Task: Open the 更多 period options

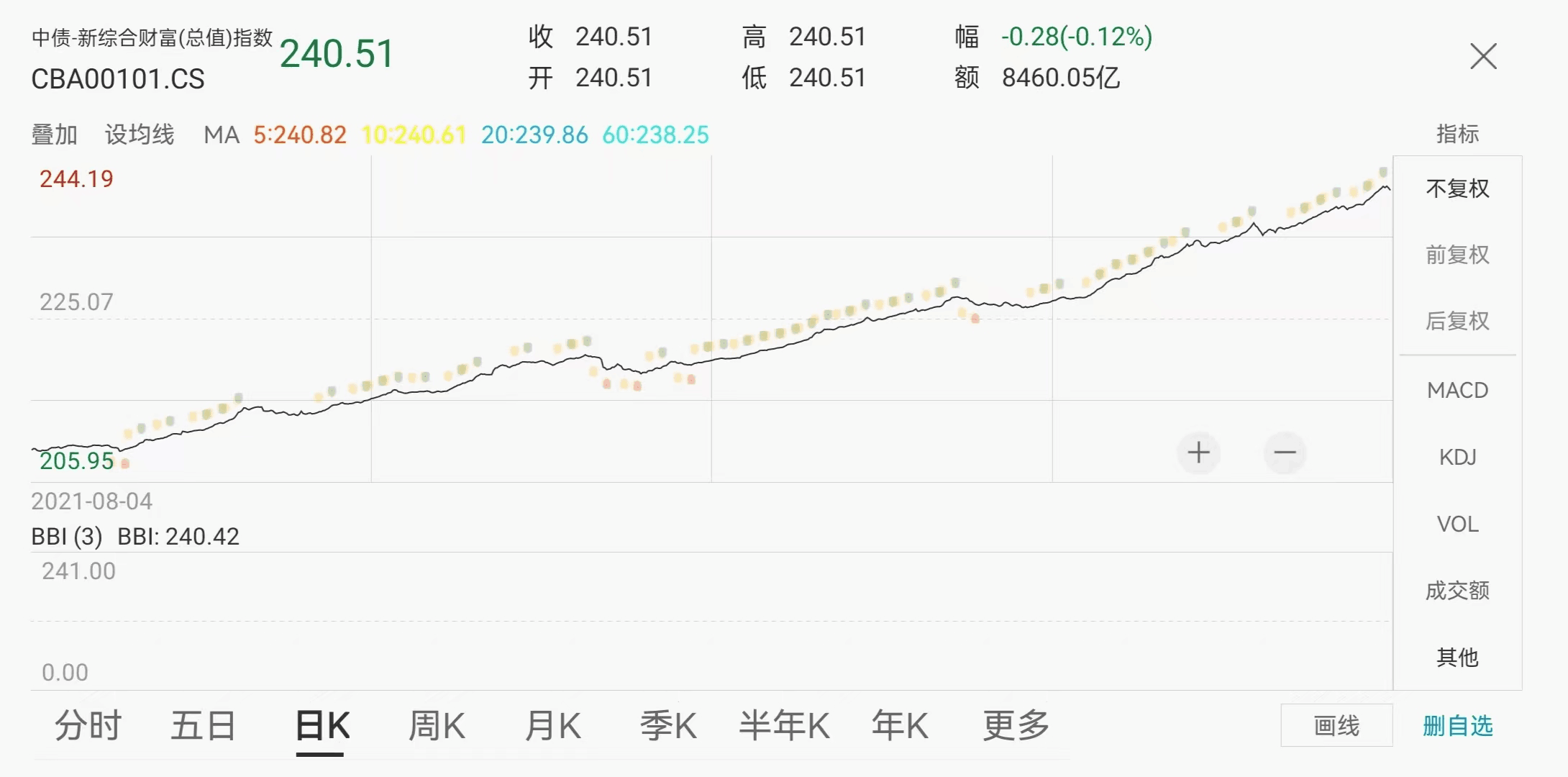Action: click(1016, 725)
